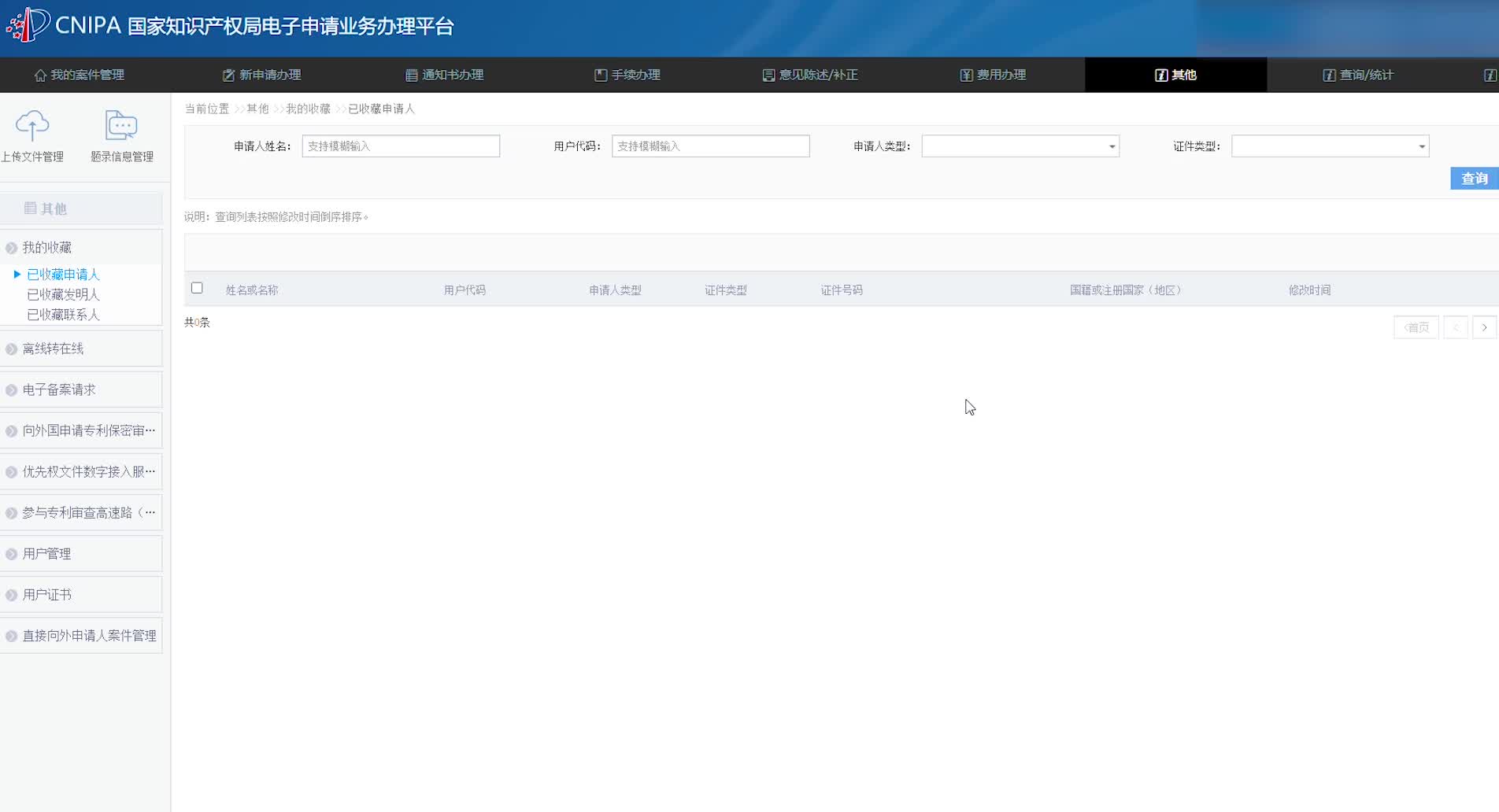
Task: Click 我的收藏 in the breadcrumb
Action: [308, 109]
